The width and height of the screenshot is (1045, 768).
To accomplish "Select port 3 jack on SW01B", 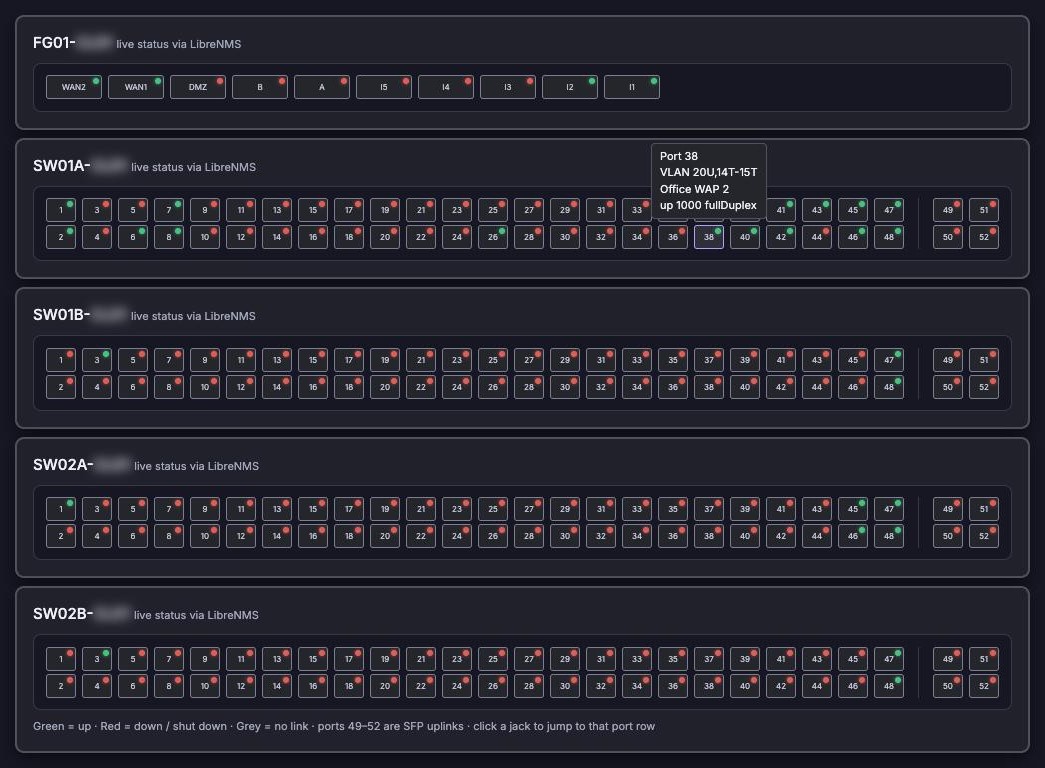I will tap(97, 359).
